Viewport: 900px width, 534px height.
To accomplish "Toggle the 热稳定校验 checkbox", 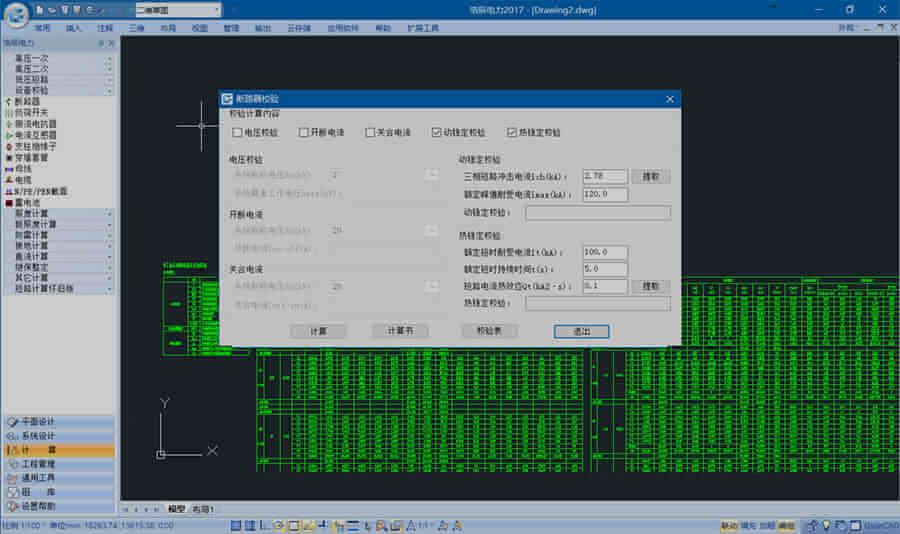I will pyautogui.click(x=512, y=132).
